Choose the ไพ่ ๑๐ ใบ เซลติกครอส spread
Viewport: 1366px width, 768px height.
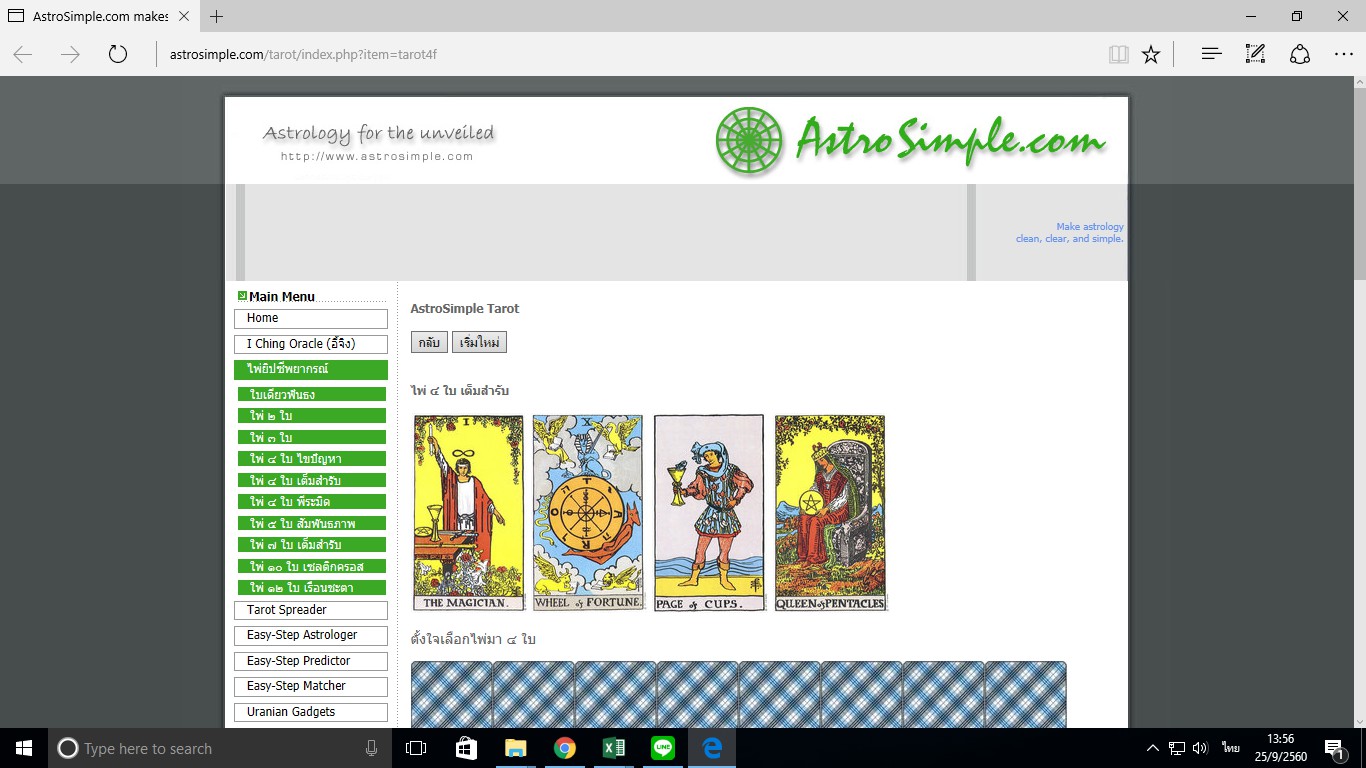(x=312, y=566)
